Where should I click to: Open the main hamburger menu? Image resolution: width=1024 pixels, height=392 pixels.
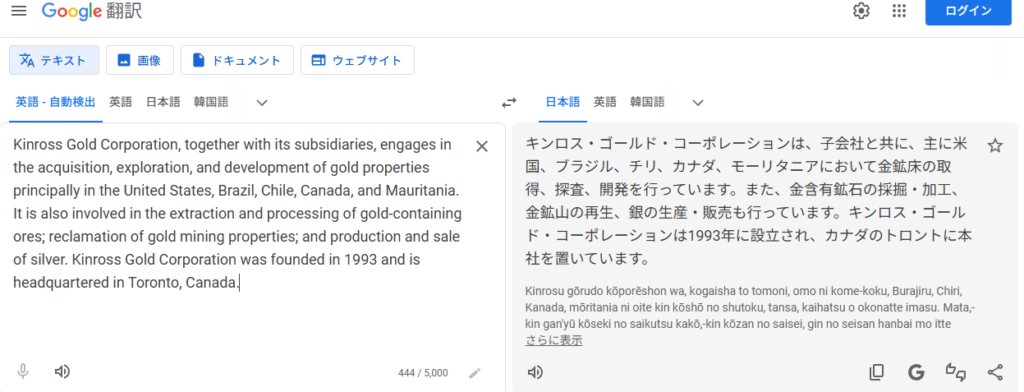[19, 11]
